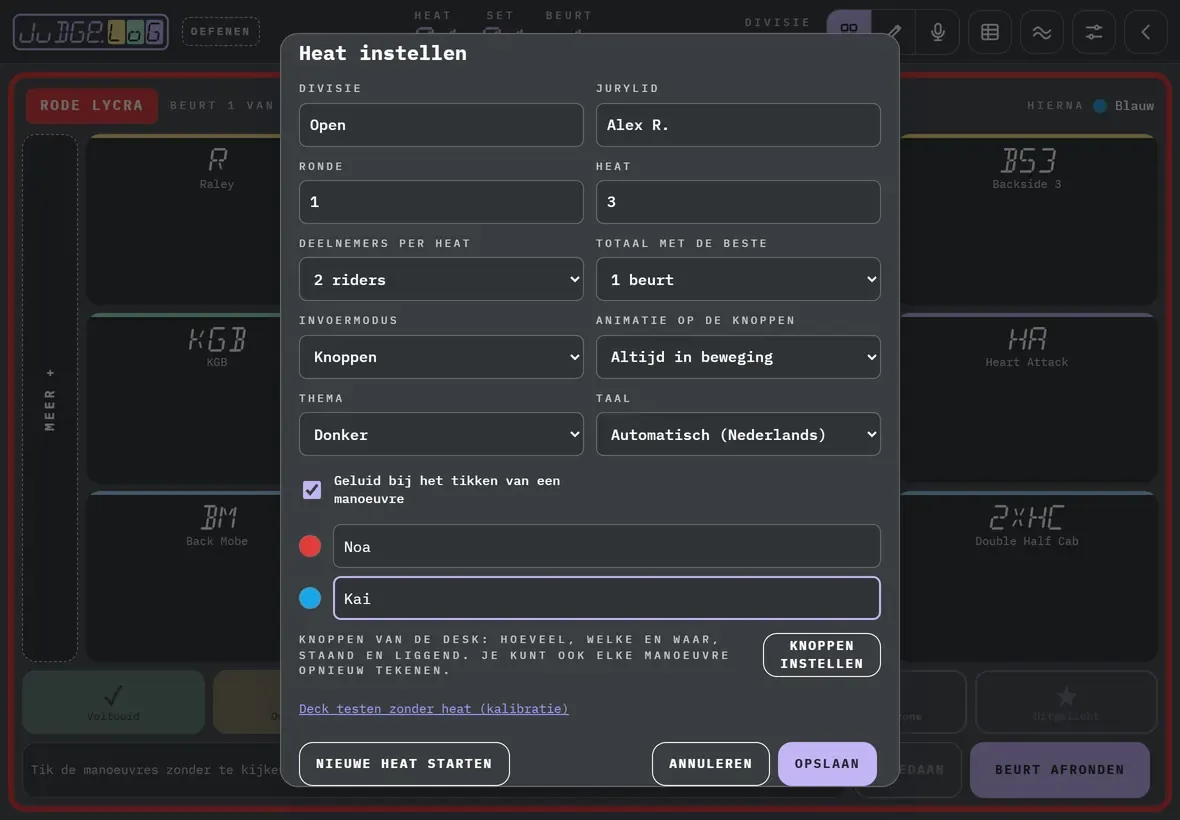Screen dimensions: 1180x820
Task: Open 'Animatie op de knoppen' dropdown
Action: 738,357
